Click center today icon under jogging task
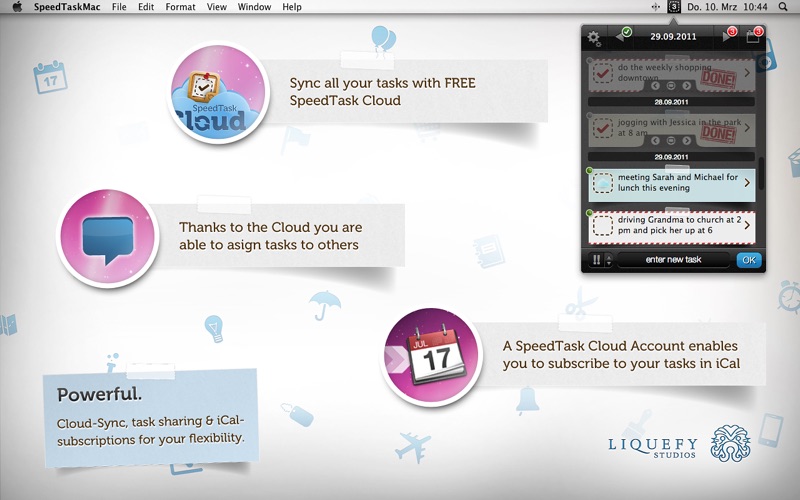This screenshot has width=800, height=500. (x=671, y=140)
